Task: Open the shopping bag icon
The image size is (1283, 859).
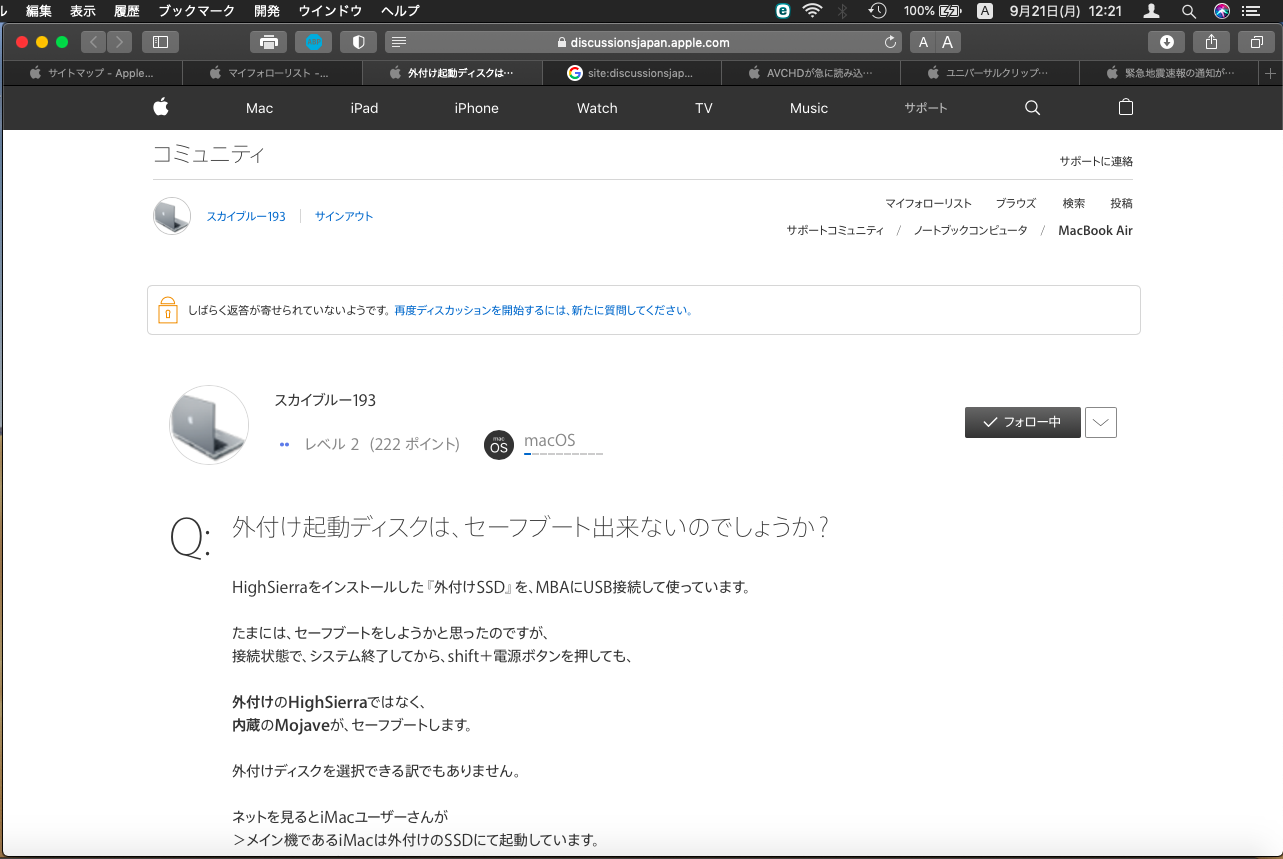Action: (x=1125, y=108)
